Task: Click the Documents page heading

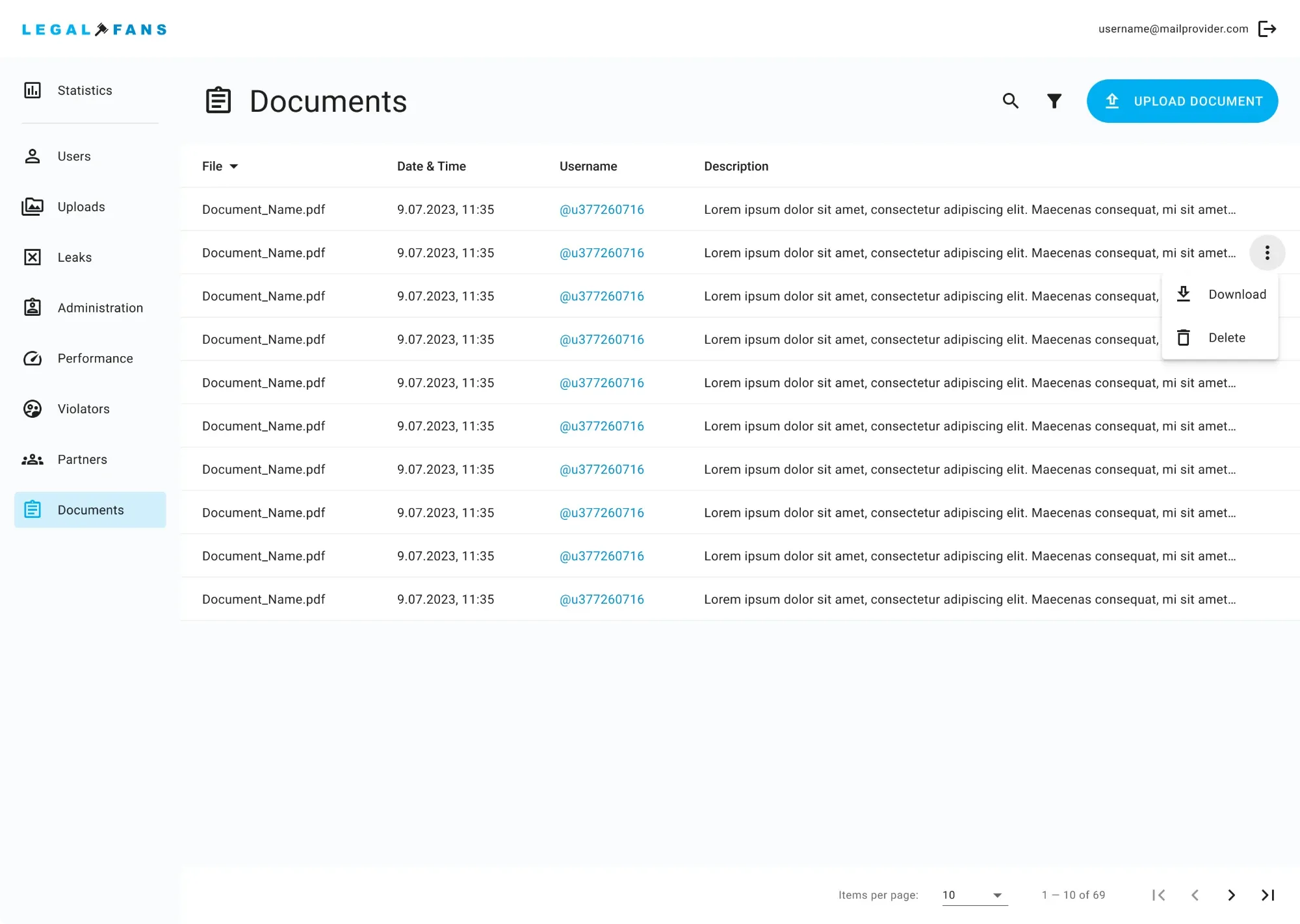Action: pos(328,101)
